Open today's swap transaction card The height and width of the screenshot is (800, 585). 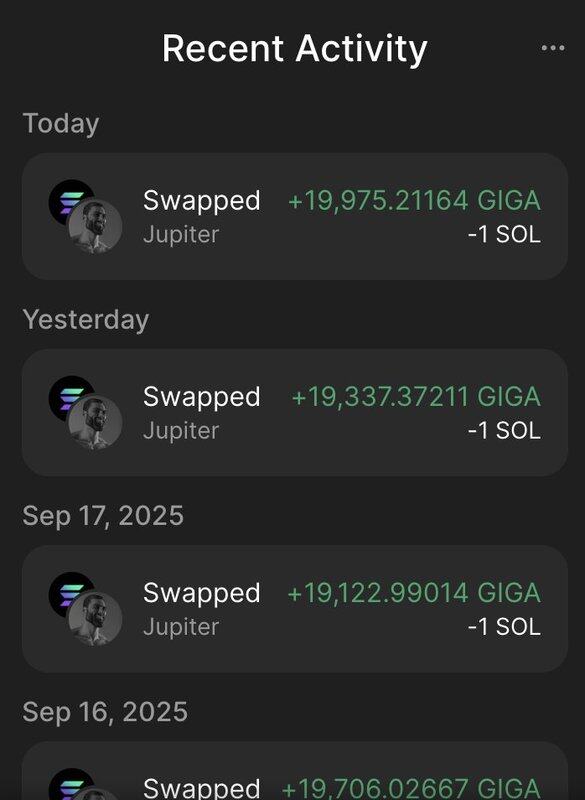click(x=295, y=216)
